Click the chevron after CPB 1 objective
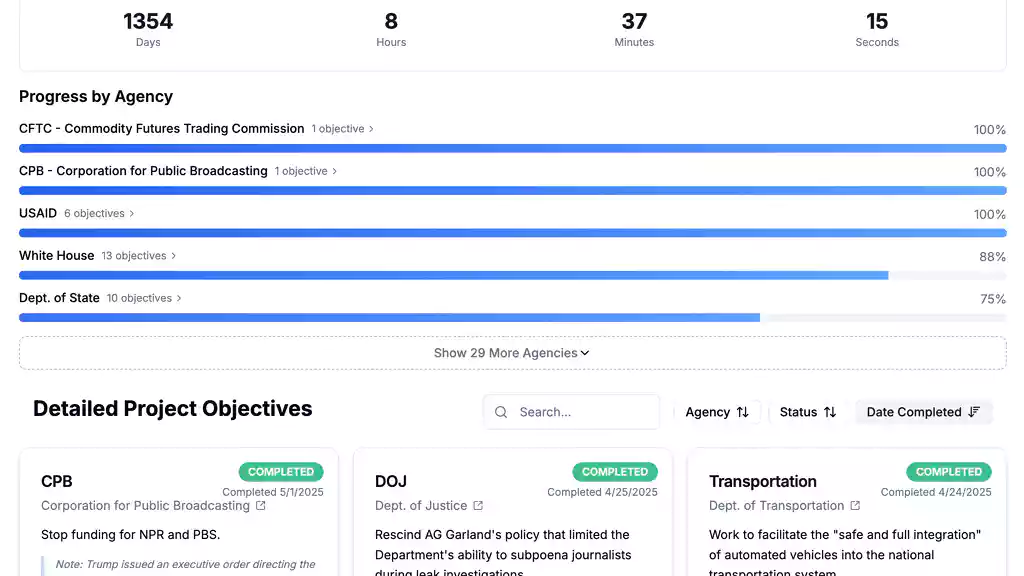 (334, 171)
